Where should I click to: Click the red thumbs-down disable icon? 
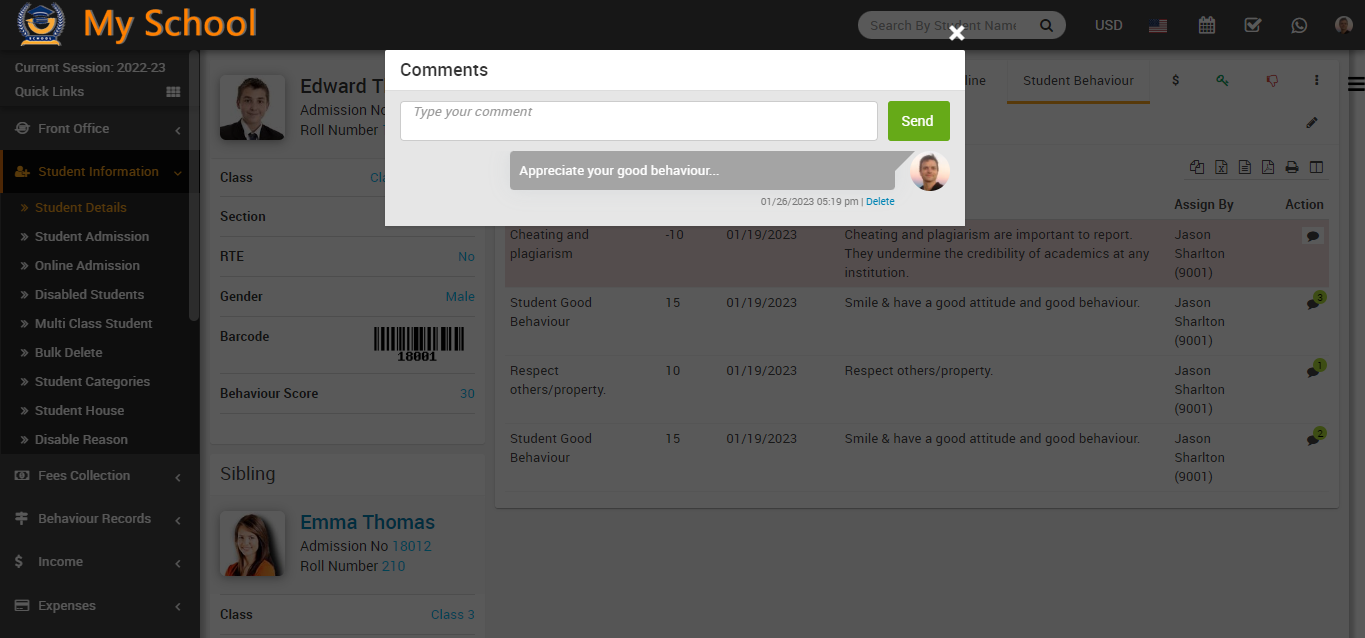[1272, 81]
